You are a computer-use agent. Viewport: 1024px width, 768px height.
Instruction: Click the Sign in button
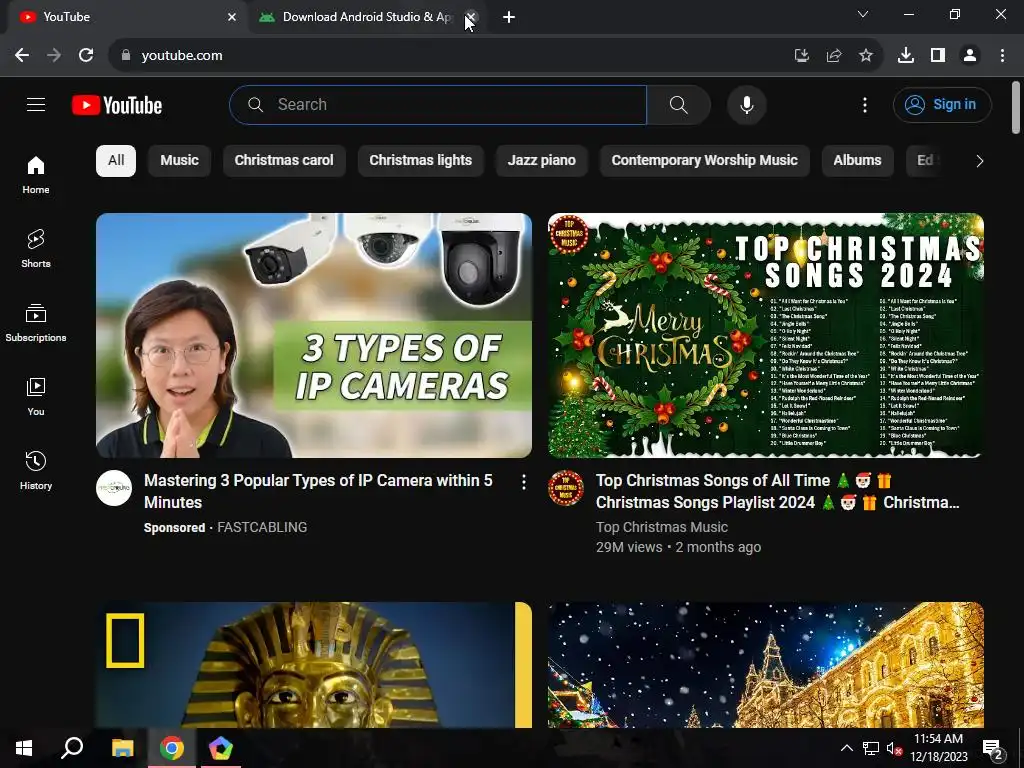pos(942,104)
